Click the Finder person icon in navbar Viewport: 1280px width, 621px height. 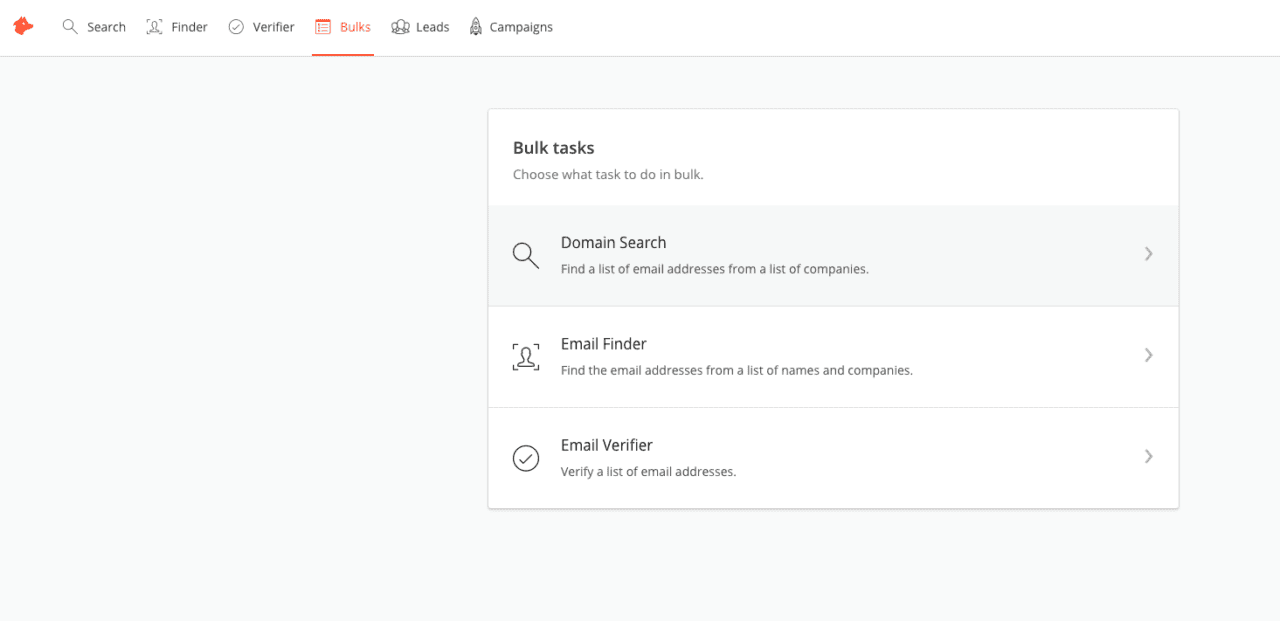tap(152, 27)
